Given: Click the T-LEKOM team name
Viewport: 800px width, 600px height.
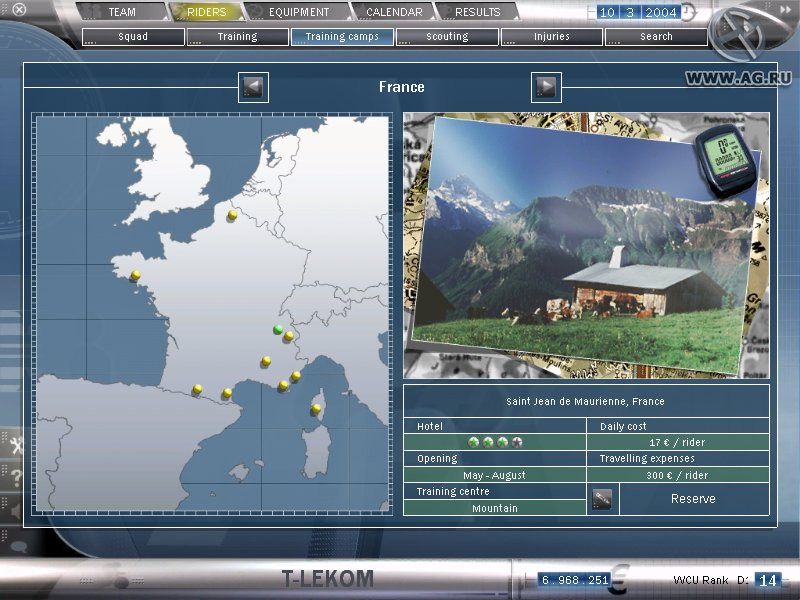Looking at the screenshot, I should coord(328,579).
